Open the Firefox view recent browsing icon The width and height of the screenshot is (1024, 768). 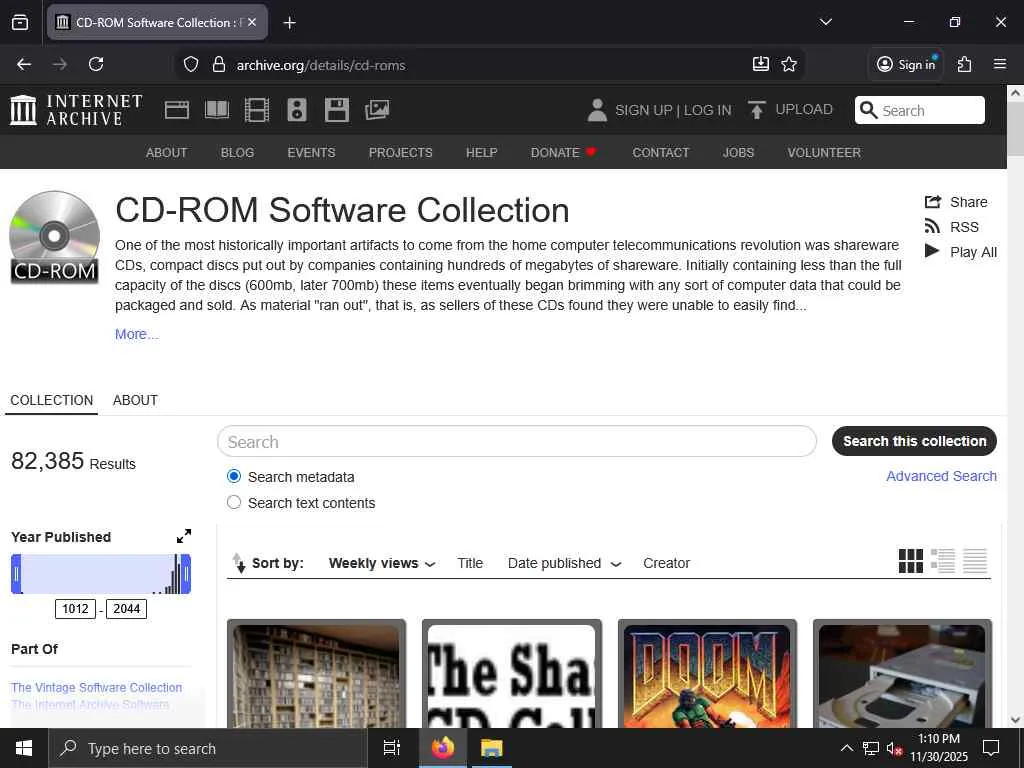click(x=20, y=22)
